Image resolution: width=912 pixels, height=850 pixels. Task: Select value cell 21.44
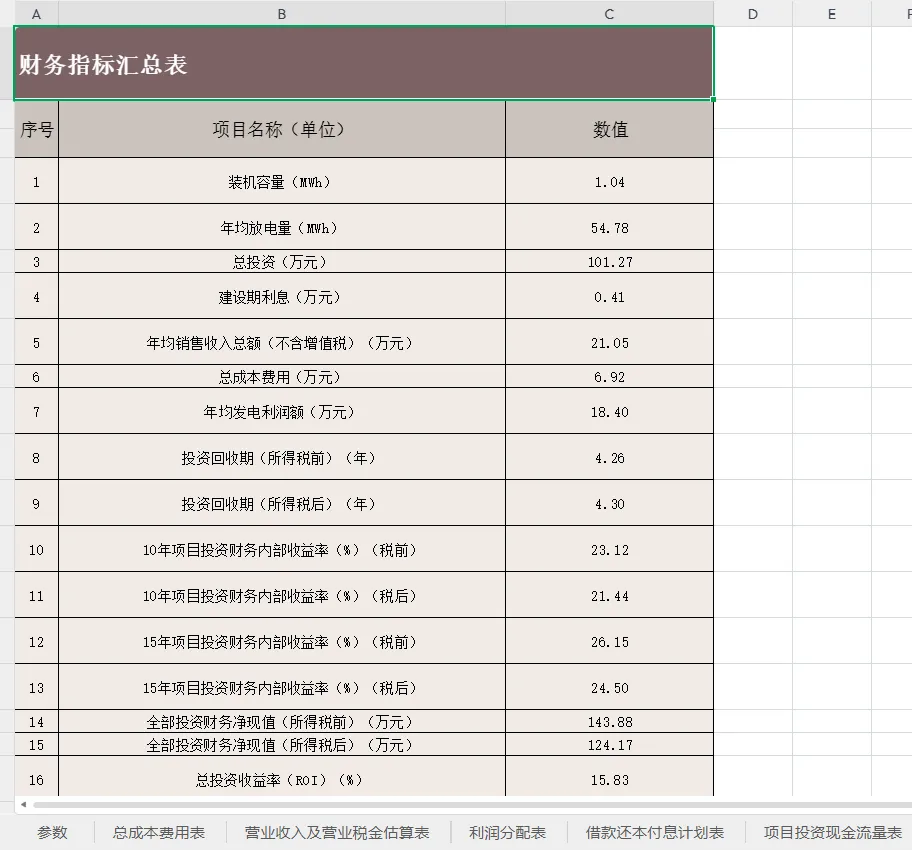coord(610,595)
